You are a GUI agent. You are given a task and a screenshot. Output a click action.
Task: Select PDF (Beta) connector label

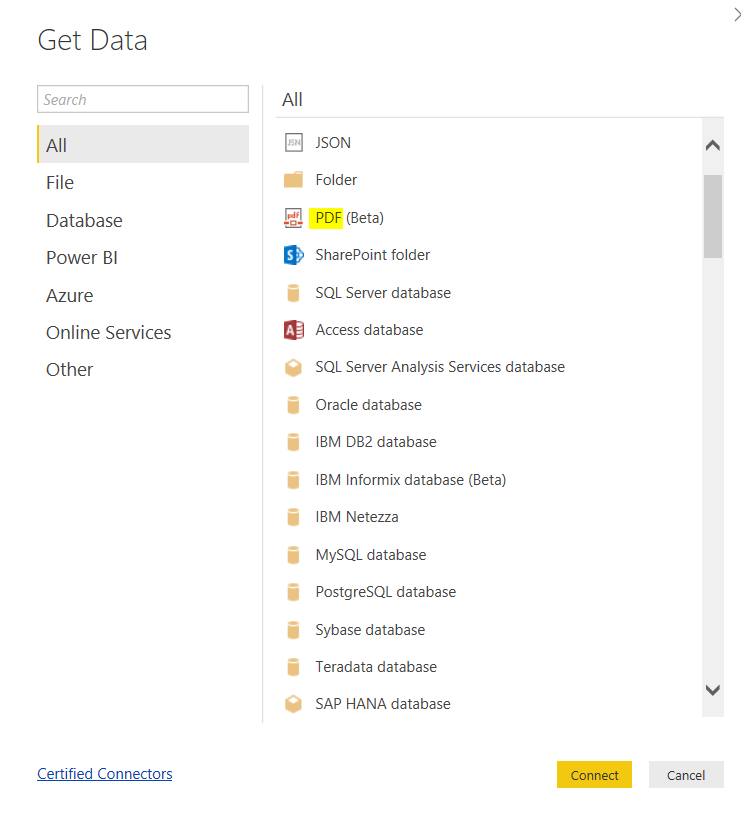tap(349, 218)
